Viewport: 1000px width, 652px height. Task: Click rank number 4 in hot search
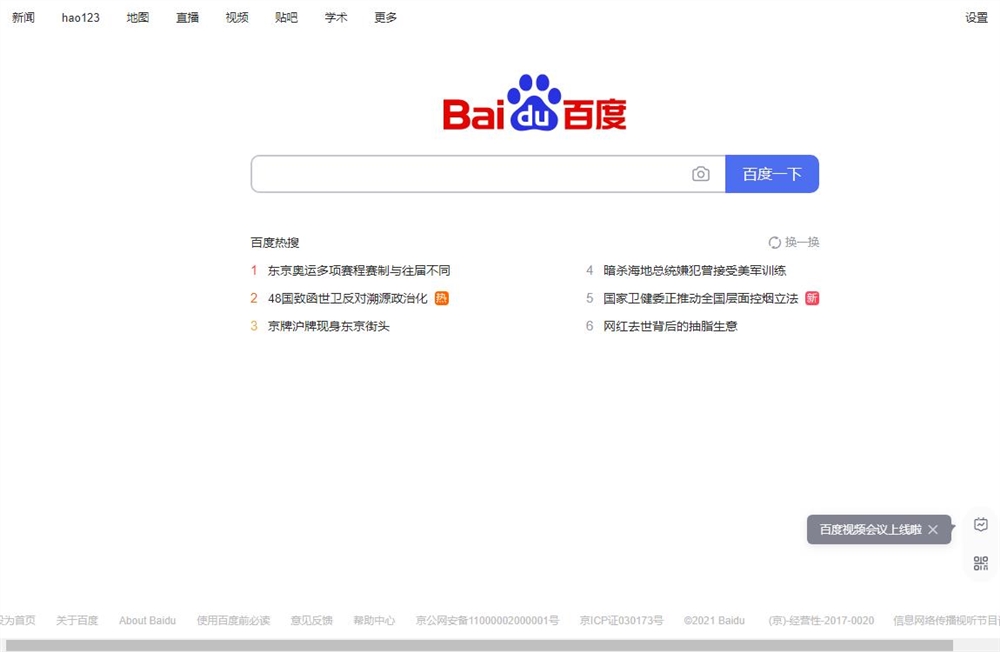point(589,270)
